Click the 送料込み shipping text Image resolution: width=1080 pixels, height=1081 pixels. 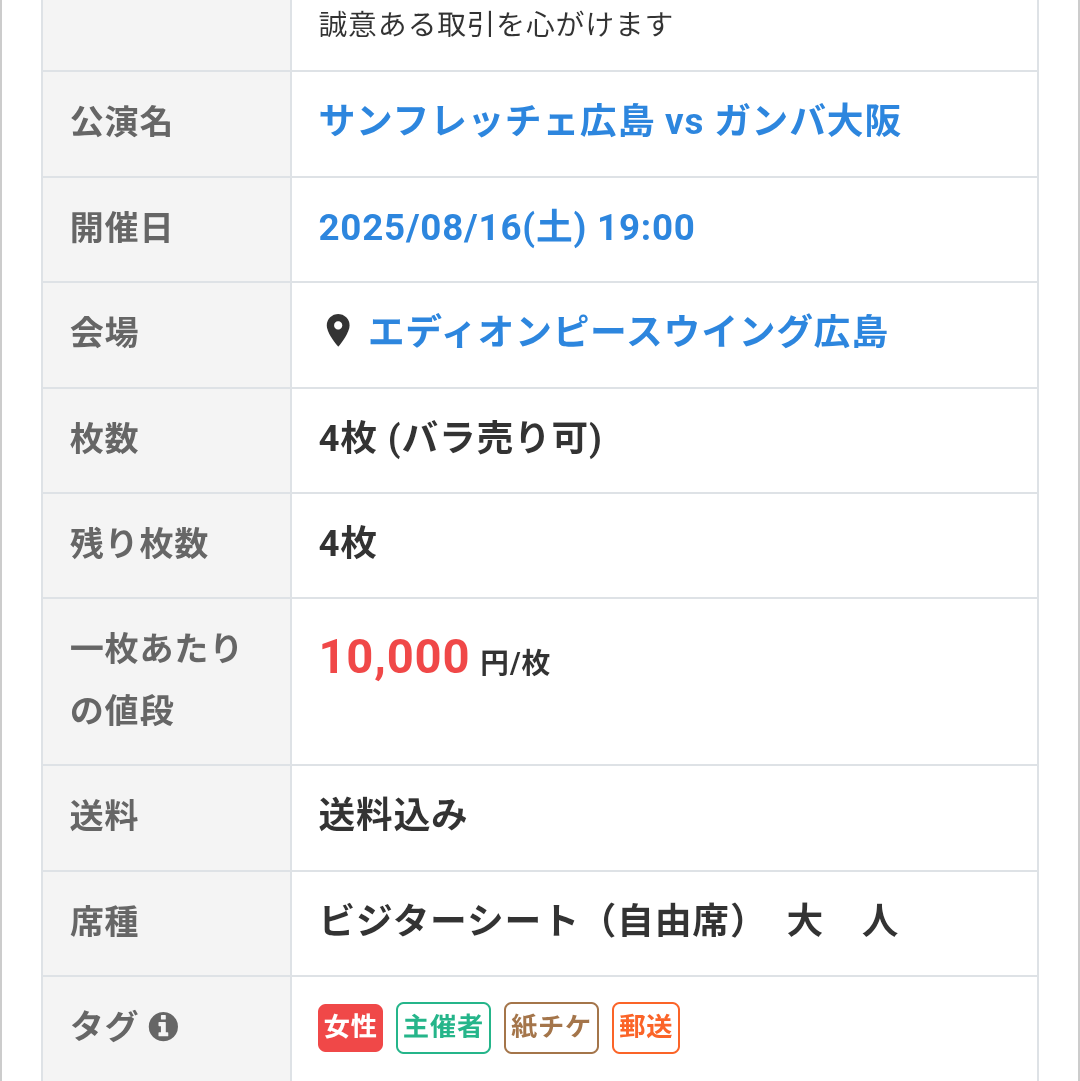point(393,816)
